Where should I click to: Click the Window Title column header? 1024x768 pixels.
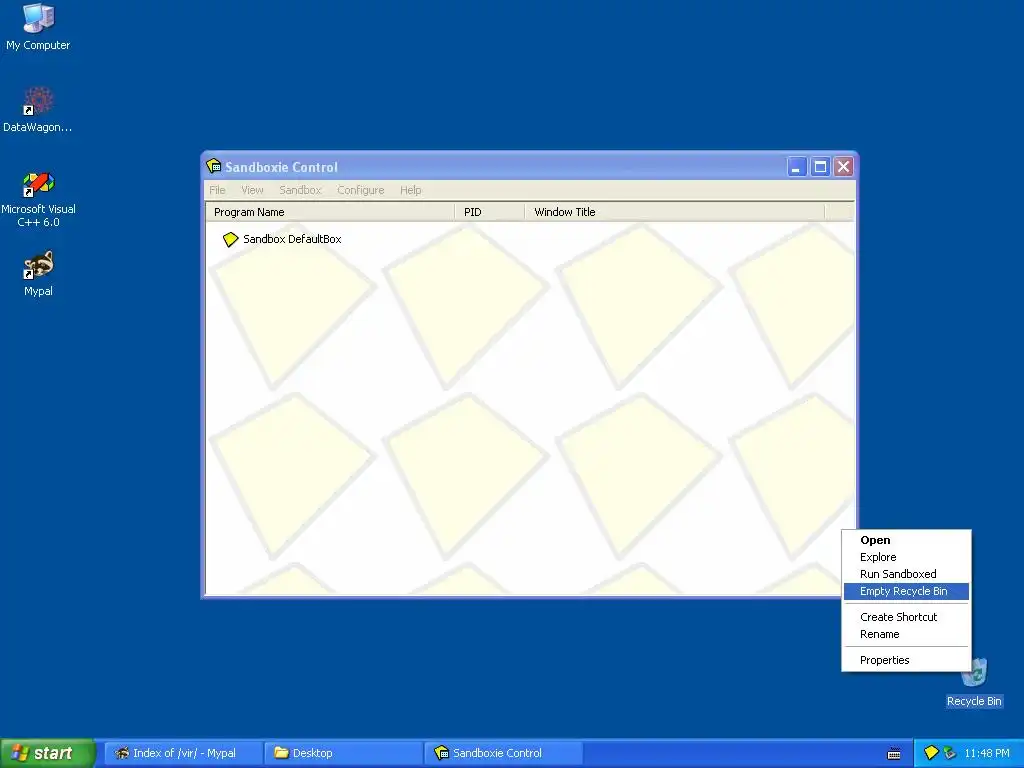tap(675, 212)
